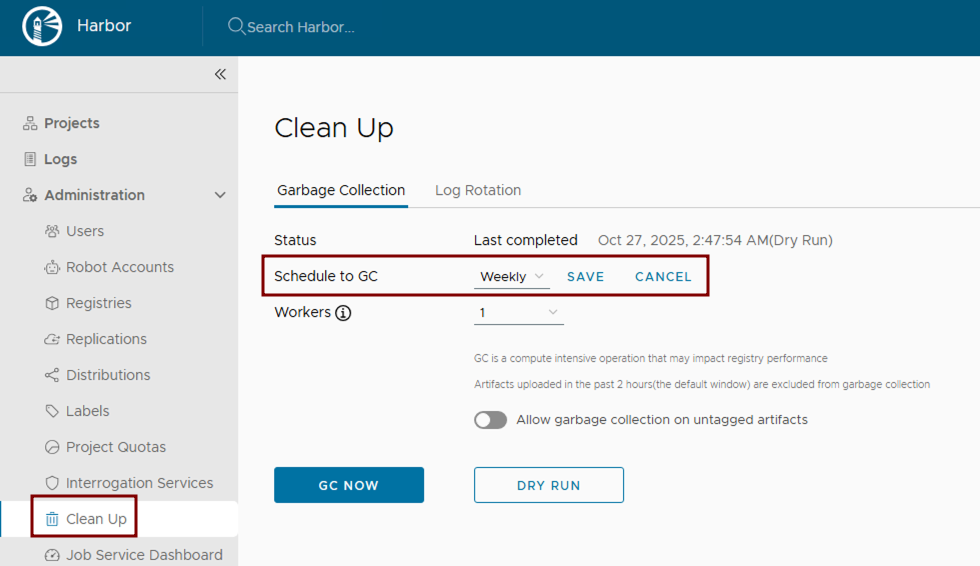Click the Logs document icon
This screenshot has height=566, width=980.
pos(30,159)
